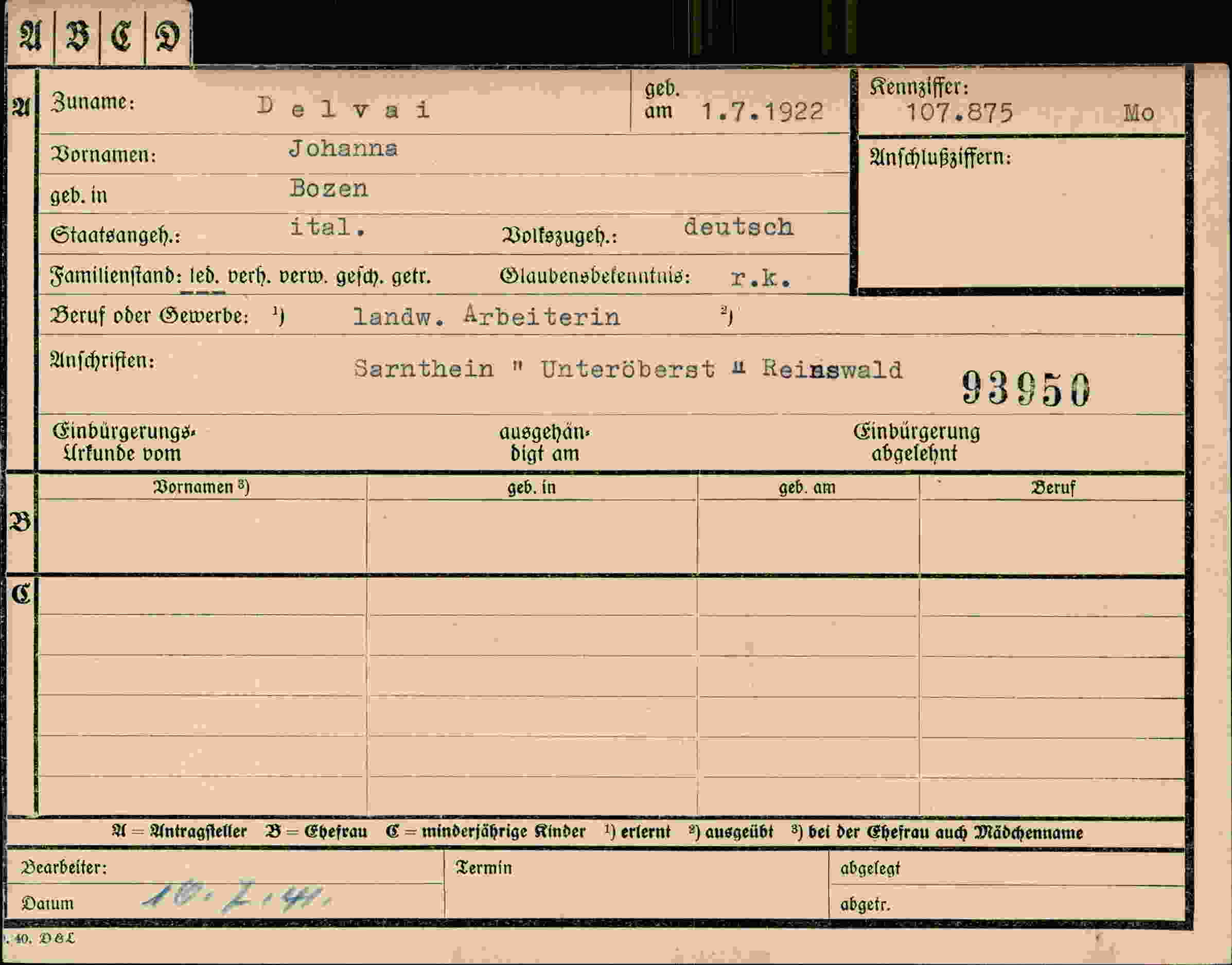
Task: Click birthplace 'Bozen'
Action: click(328, 188)
